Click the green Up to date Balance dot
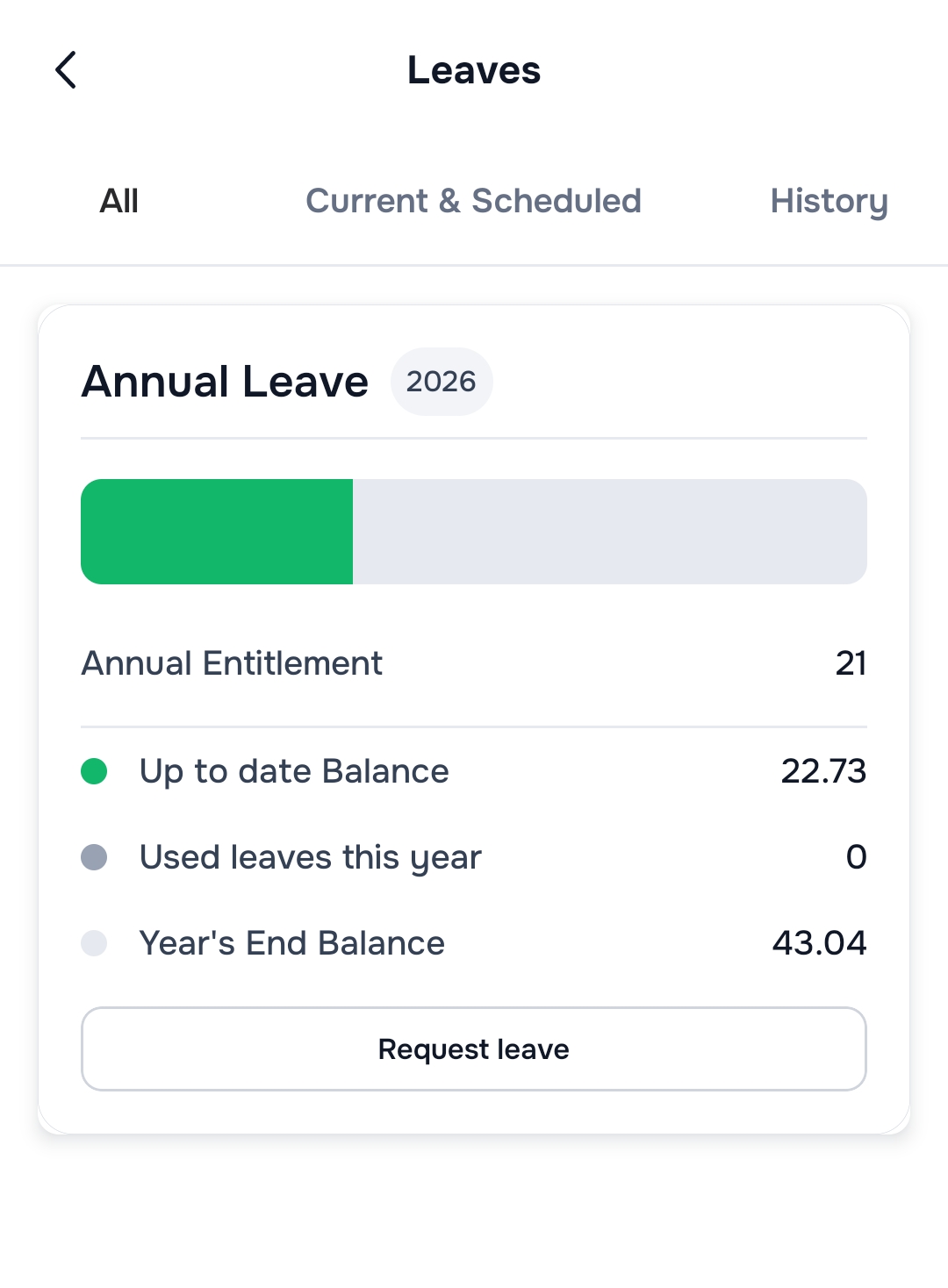 (94, 771)
